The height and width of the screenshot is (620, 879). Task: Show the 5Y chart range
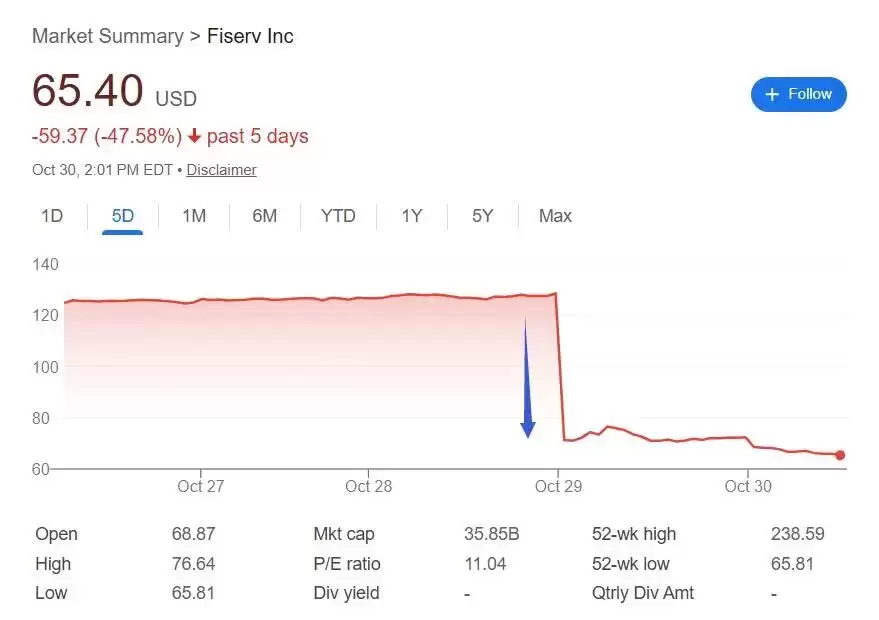point(482,216)
